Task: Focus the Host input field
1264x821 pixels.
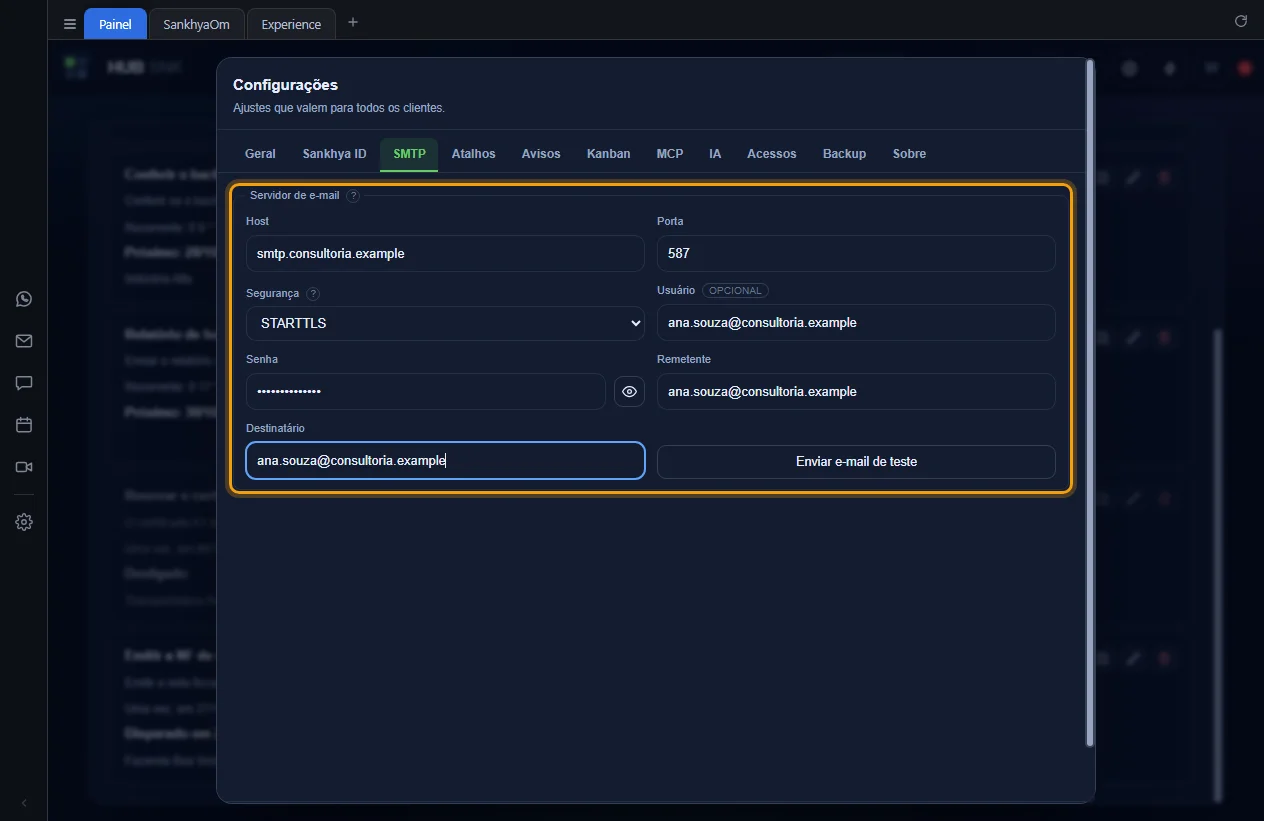Action: 445,254
